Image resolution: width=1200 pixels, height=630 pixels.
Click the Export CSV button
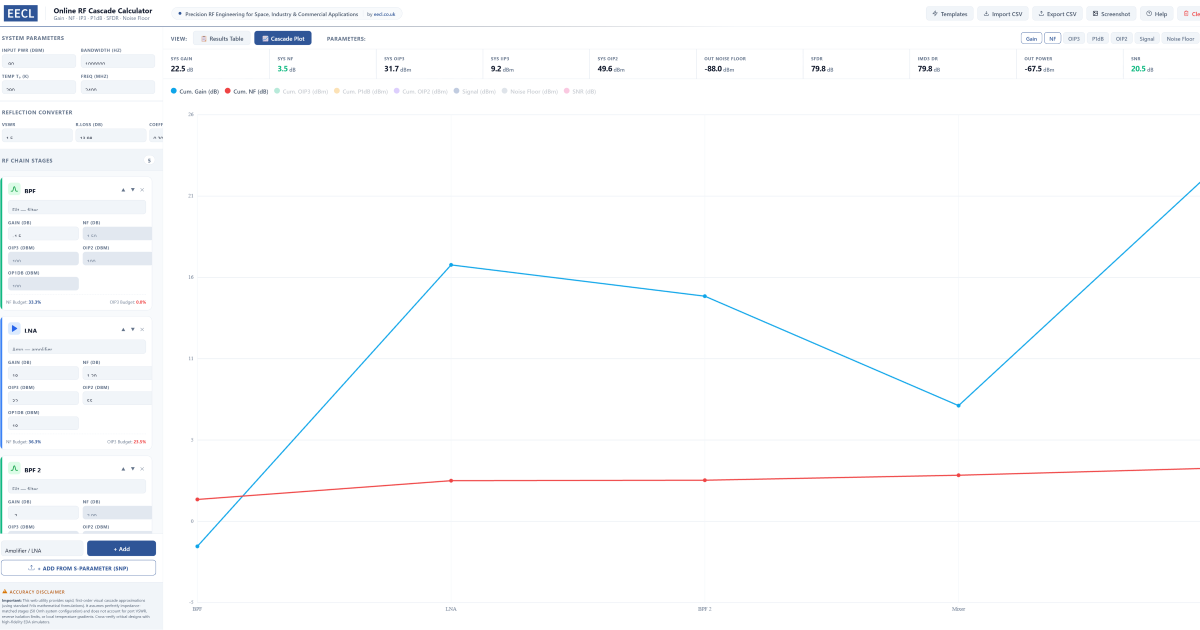pos(1057,14)
